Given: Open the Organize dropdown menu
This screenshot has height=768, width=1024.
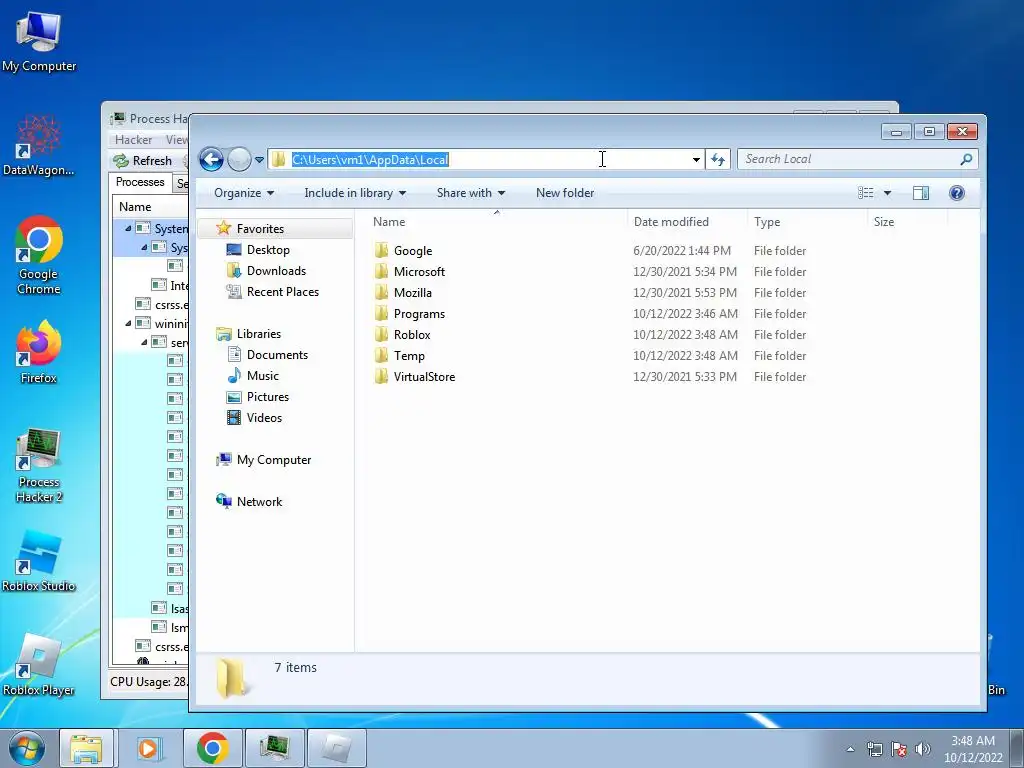Looking at the screenshot, I should click(244, 193).
